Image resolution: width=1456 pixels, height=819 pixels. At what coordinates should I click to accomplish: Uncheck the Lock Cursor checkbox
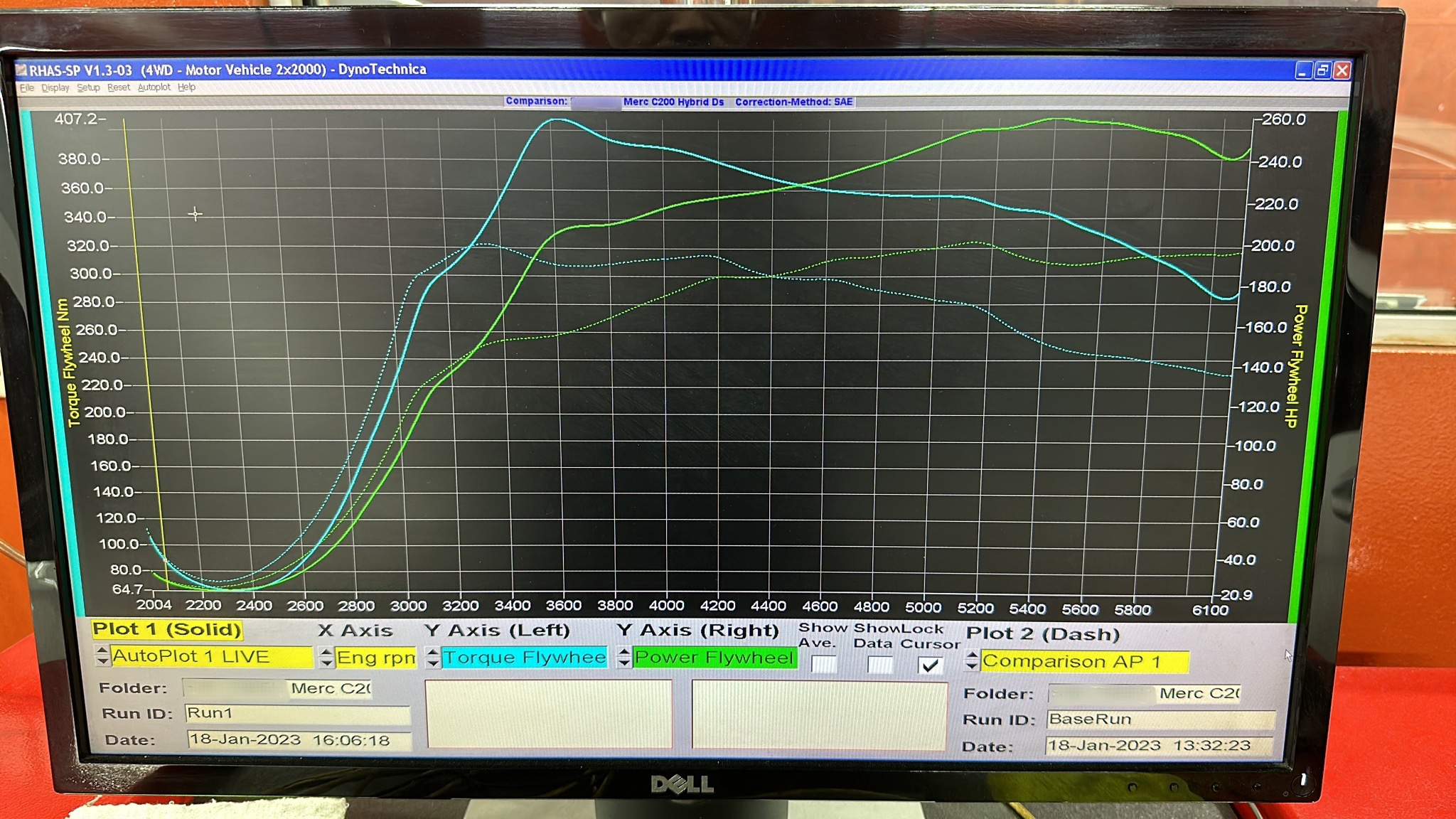tap(930, 665)
